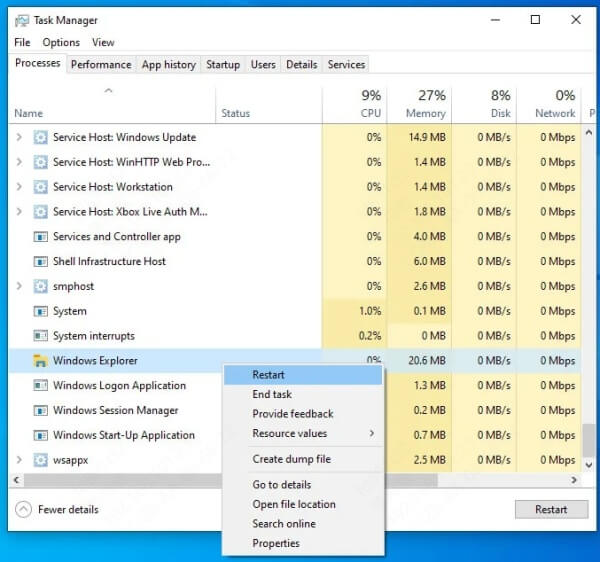Image resolution: width=600 pixels, height=562 pixels.
Task: Click the Services and Controller app icon
Action: 41,237
